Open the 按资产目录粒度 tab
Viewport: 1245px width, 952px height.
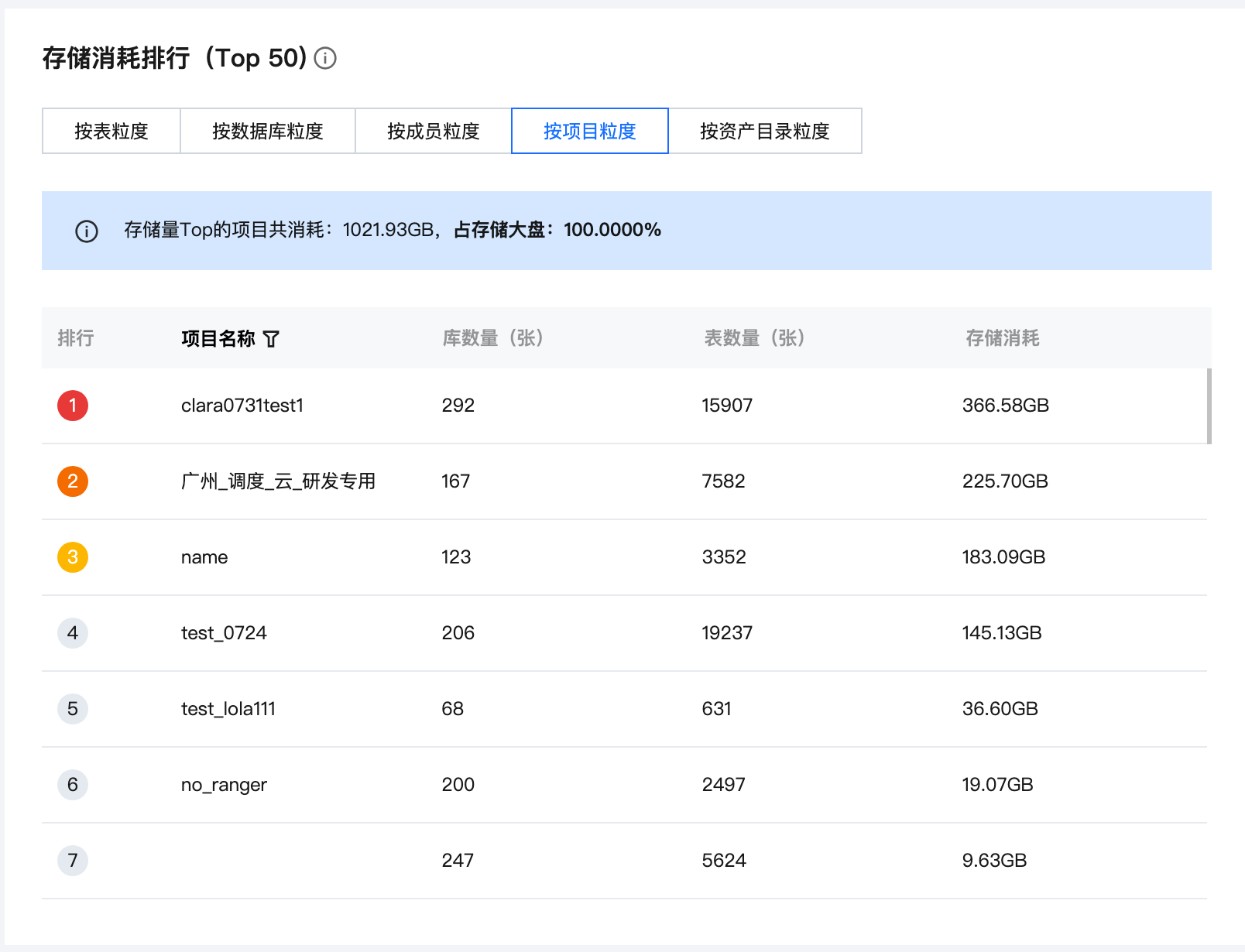[765, 132]
